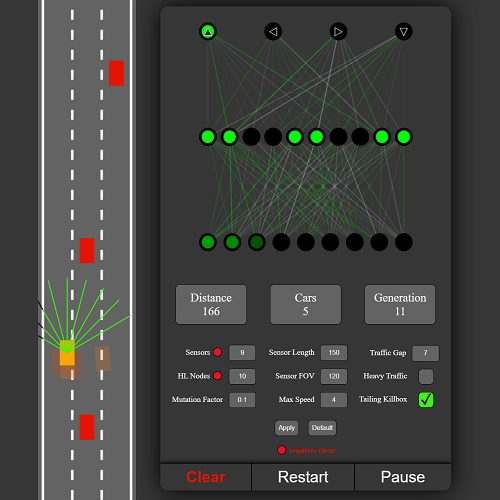Click the right-arrow output node
Image resolution: width=500 pixels, height=500 pixels.
point(338,32)
